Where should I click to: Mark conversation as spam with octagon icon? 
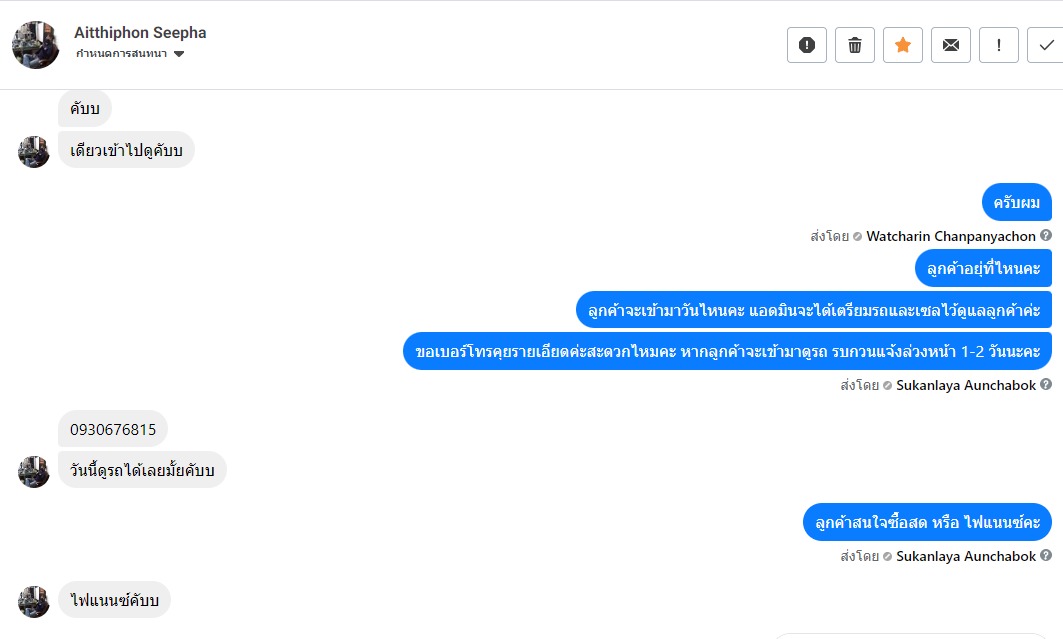tap(807, 45)
